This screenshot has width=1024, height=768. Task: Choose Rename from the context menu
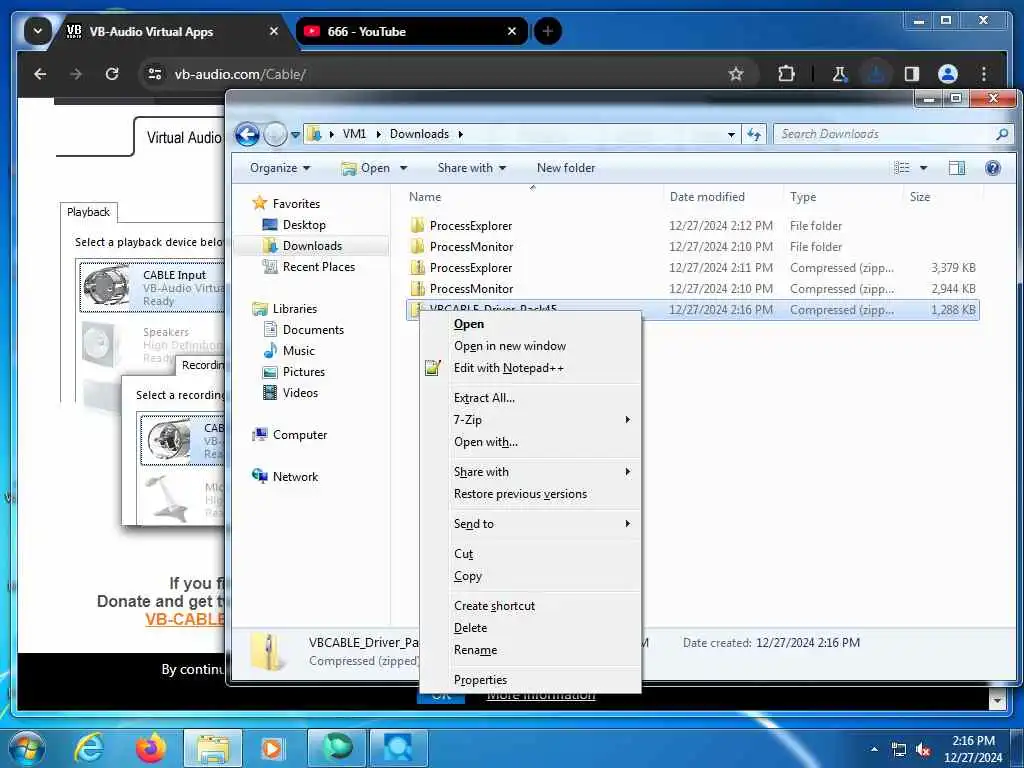pyautogui.click(x=530, y=650)
